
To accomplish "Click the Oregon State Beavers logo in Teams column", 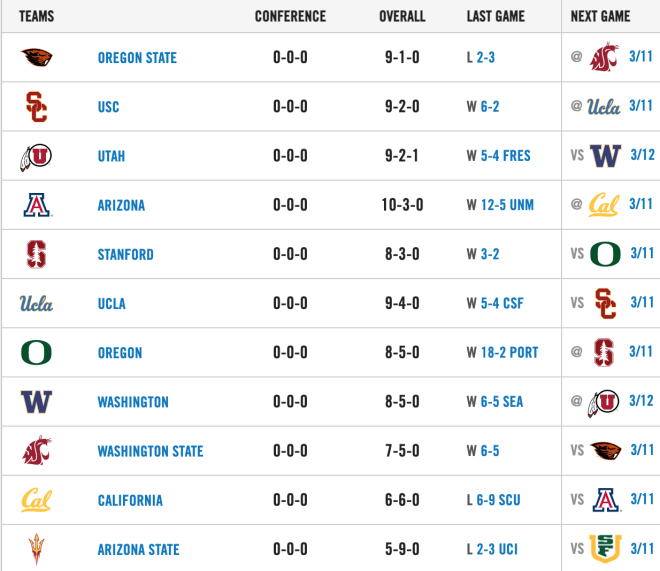I will pos(36,57).
